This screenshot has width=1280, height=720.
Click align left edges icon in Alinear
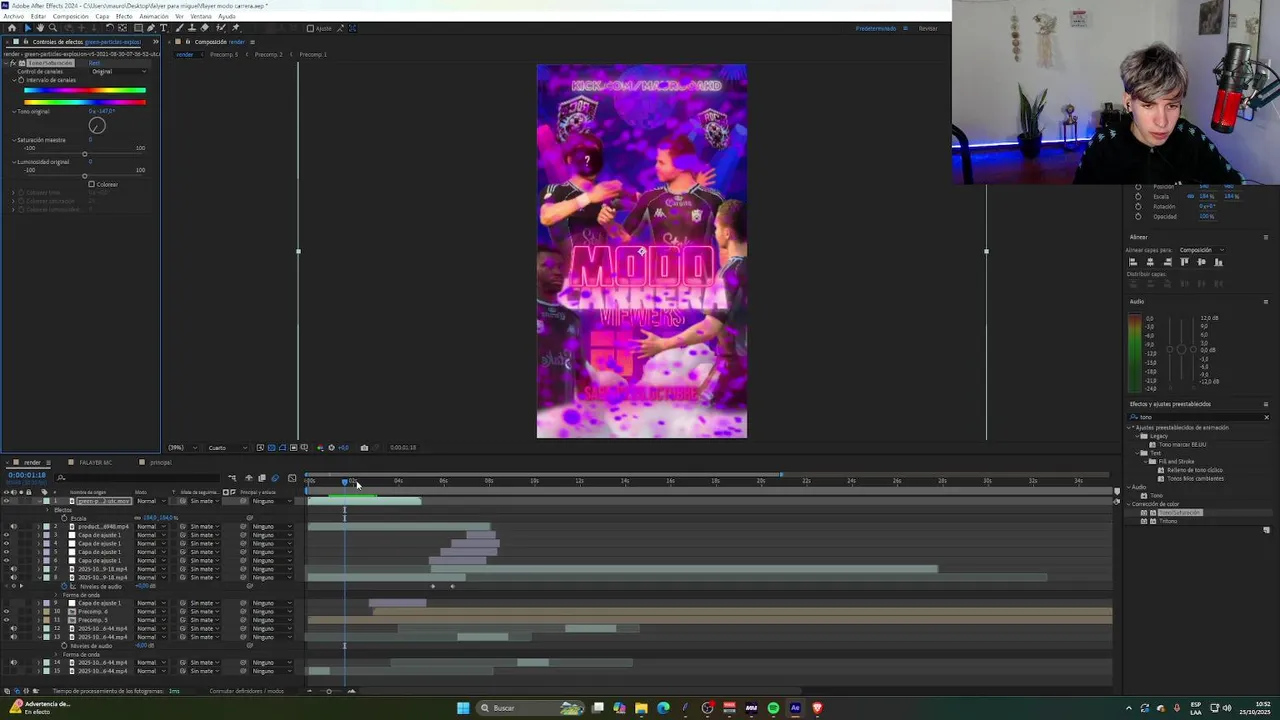1133,262
